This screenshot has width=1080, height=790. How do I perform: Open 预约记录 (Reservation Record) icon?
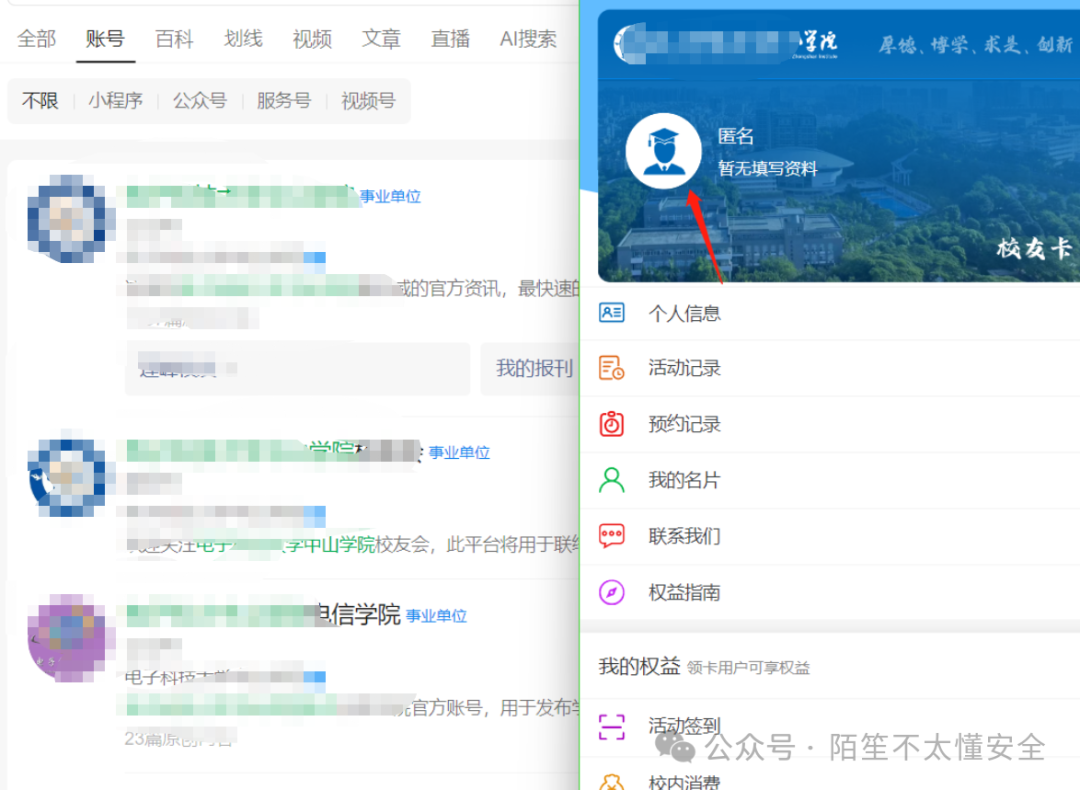(x=614, y=424)
